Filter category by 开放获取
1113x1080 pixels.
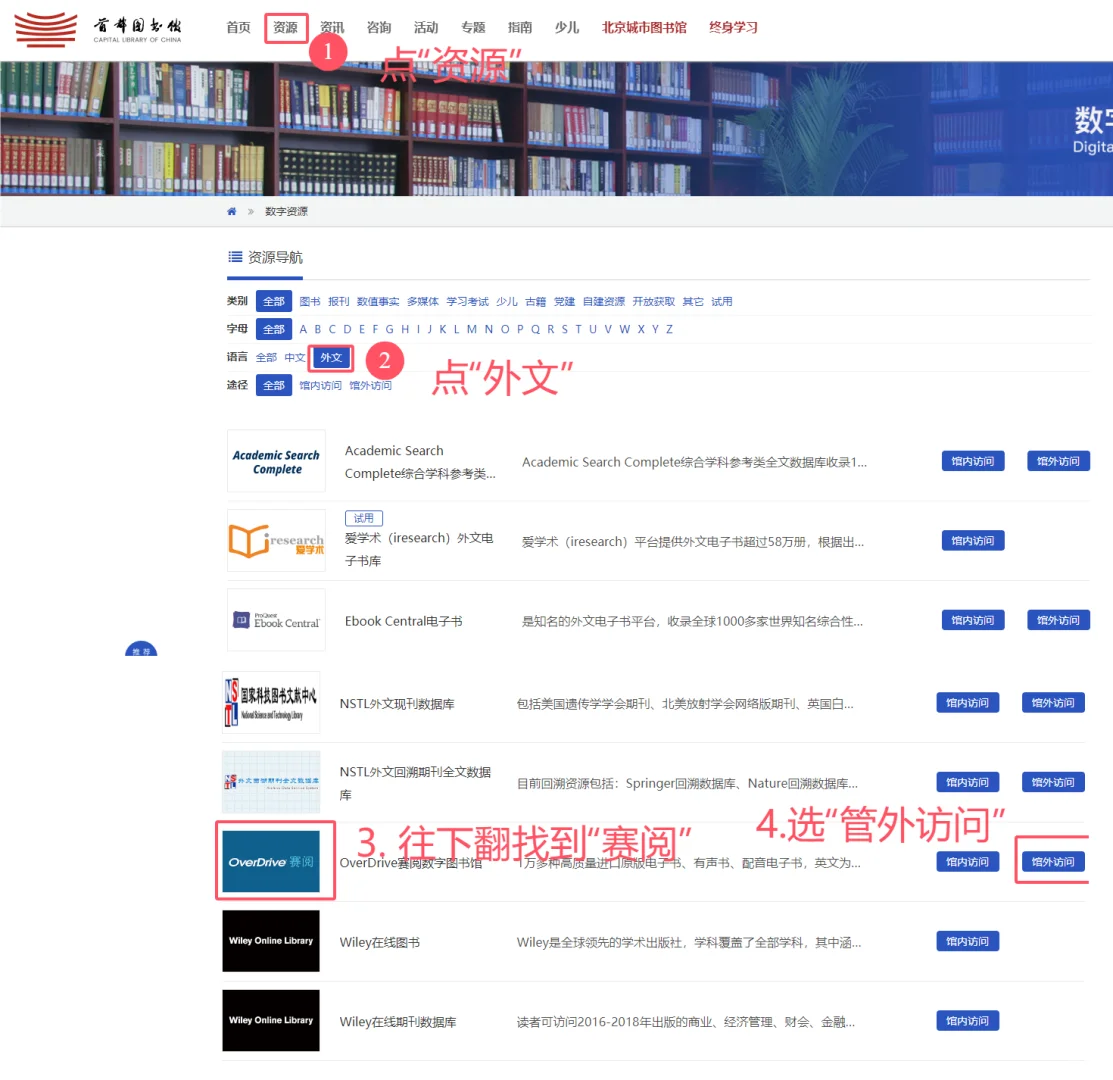pos(654,302)
